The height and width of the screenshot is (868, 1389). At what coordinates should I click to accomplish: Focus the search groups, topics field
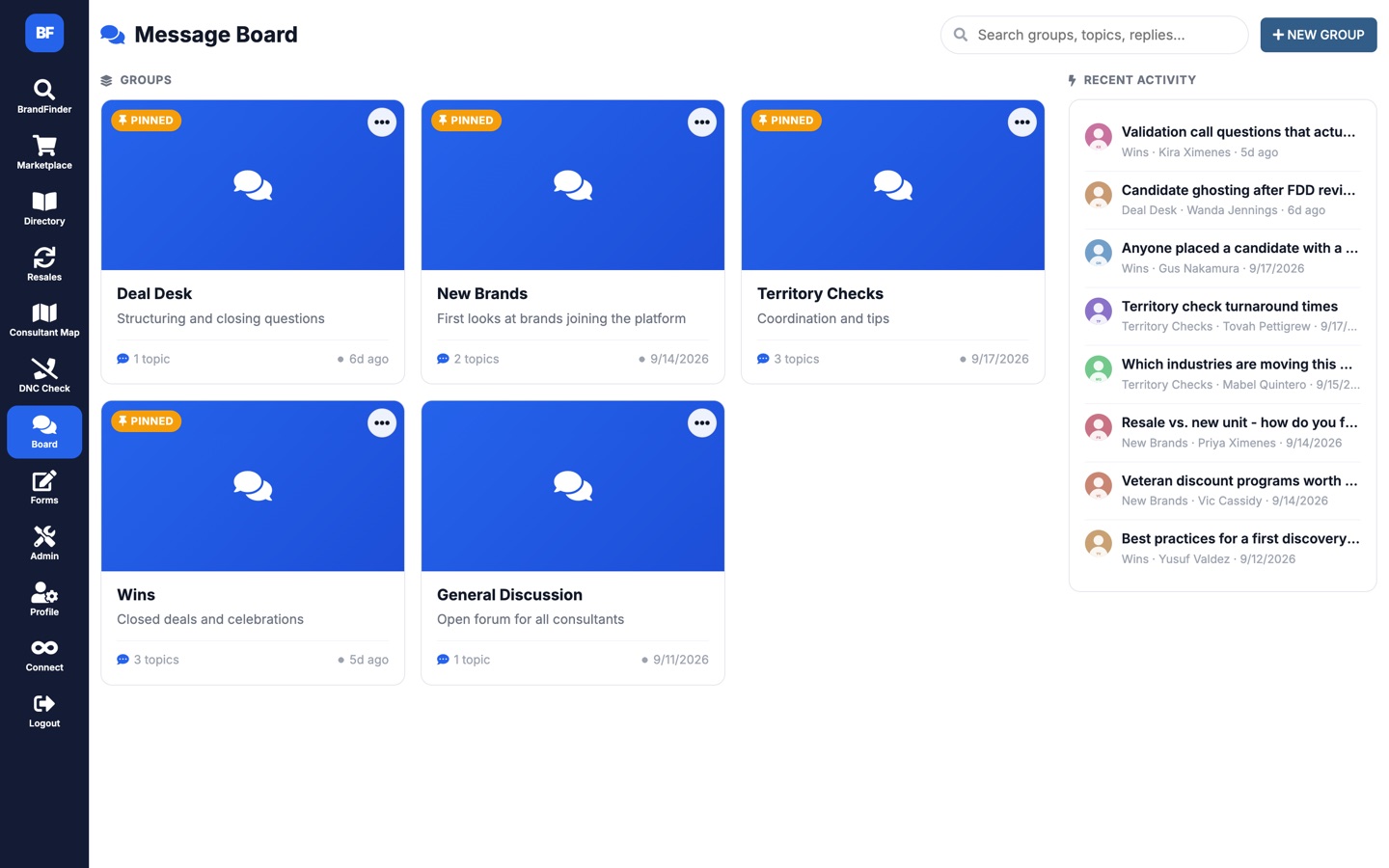[x=1094, y=35]
